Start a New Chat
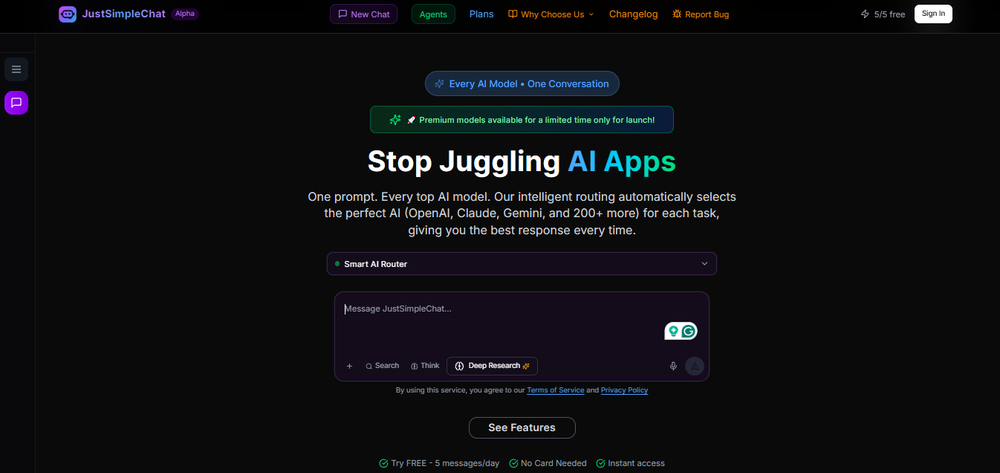 (364, 14)
